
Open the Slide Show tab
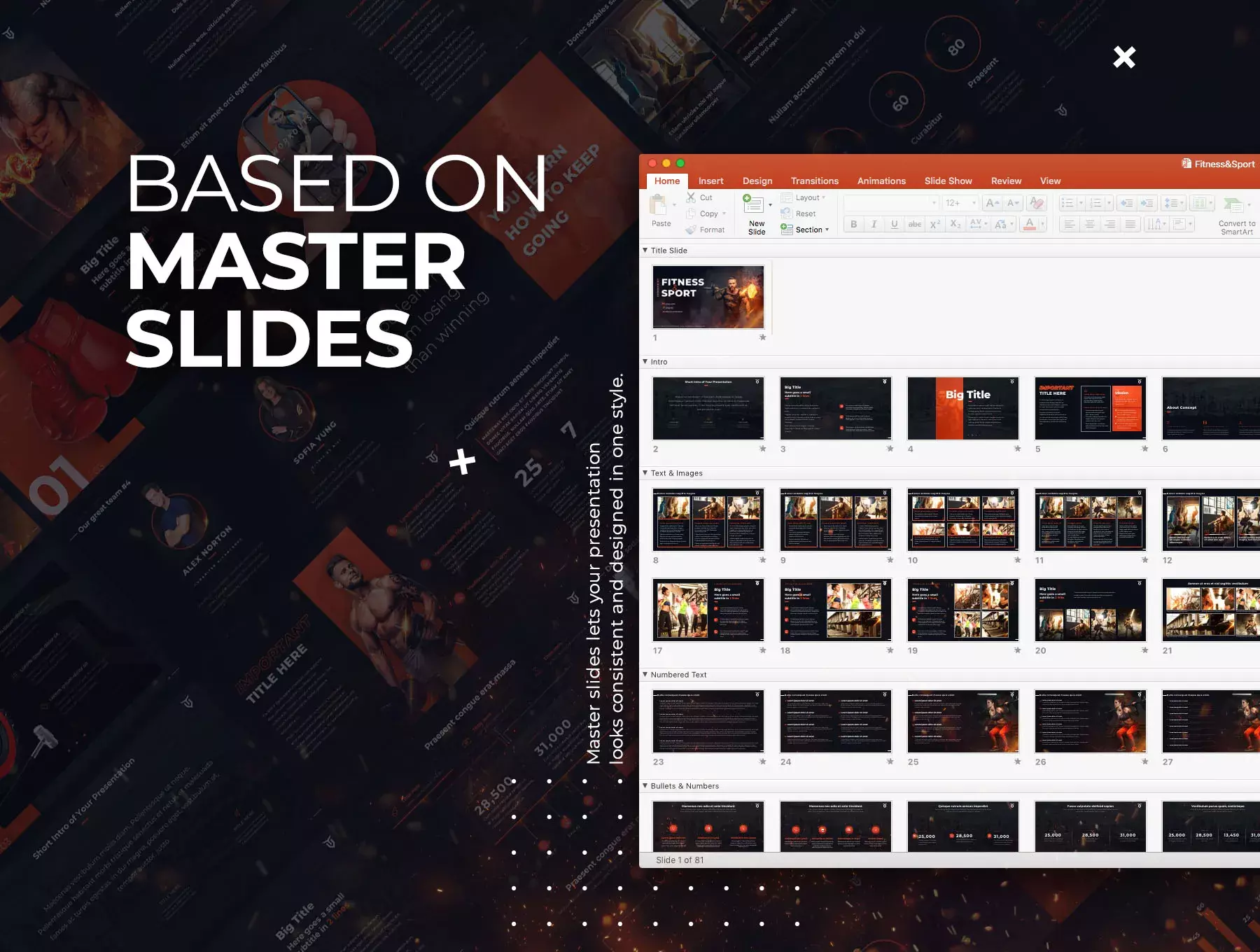tap(948, 181)
